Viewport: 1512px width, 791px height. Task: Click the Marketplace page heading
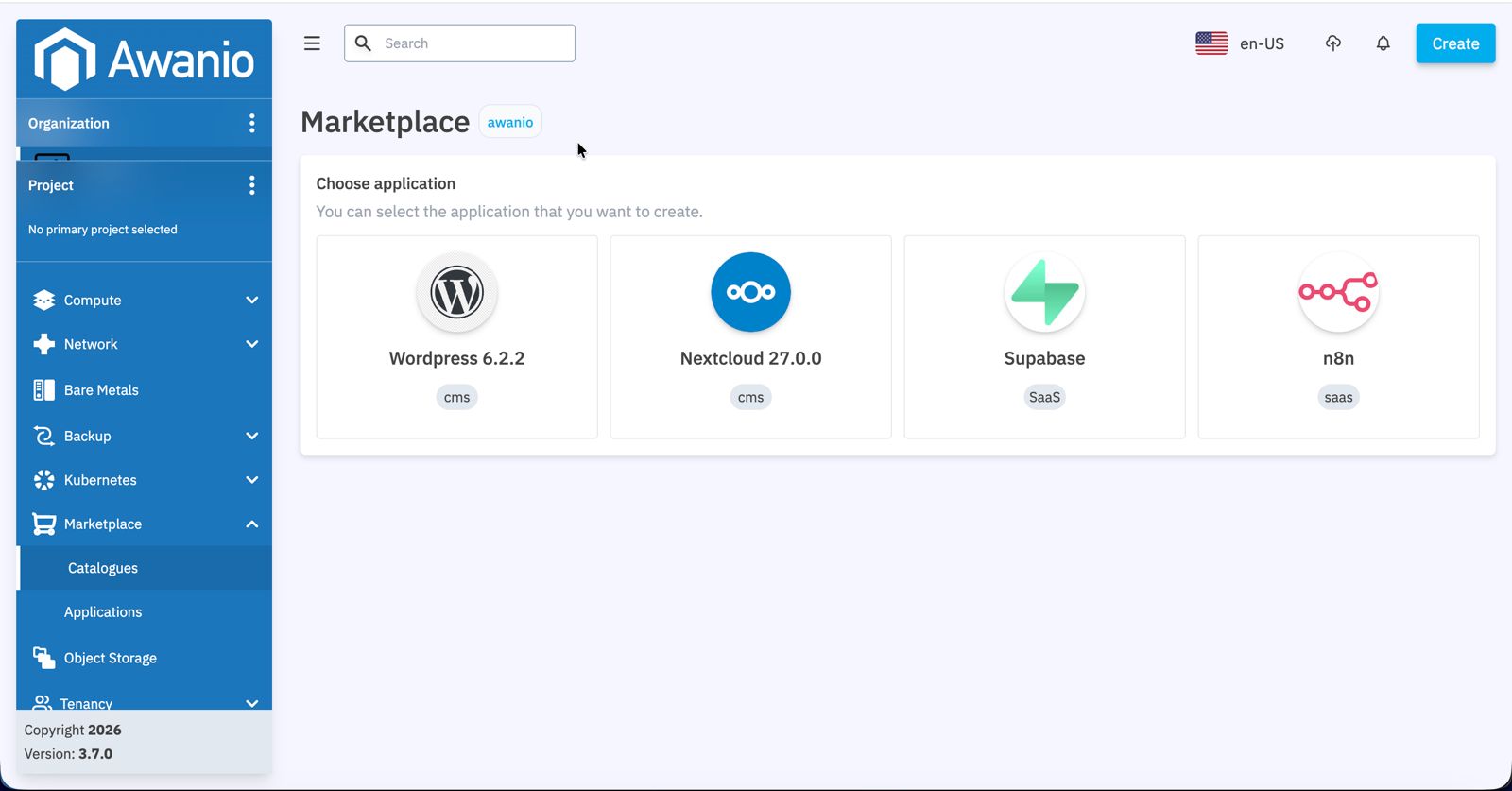coord(385,122)
